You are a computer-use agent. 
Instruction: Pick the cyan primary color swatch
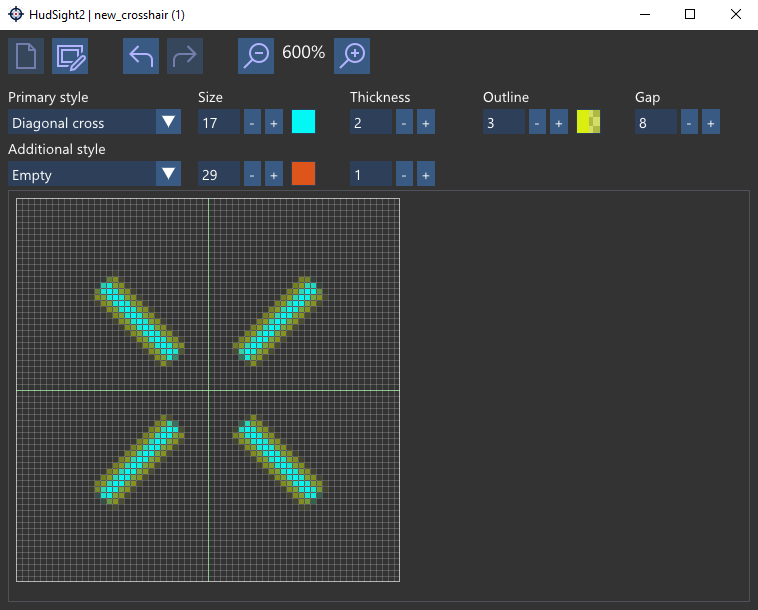tap(303, 123)
